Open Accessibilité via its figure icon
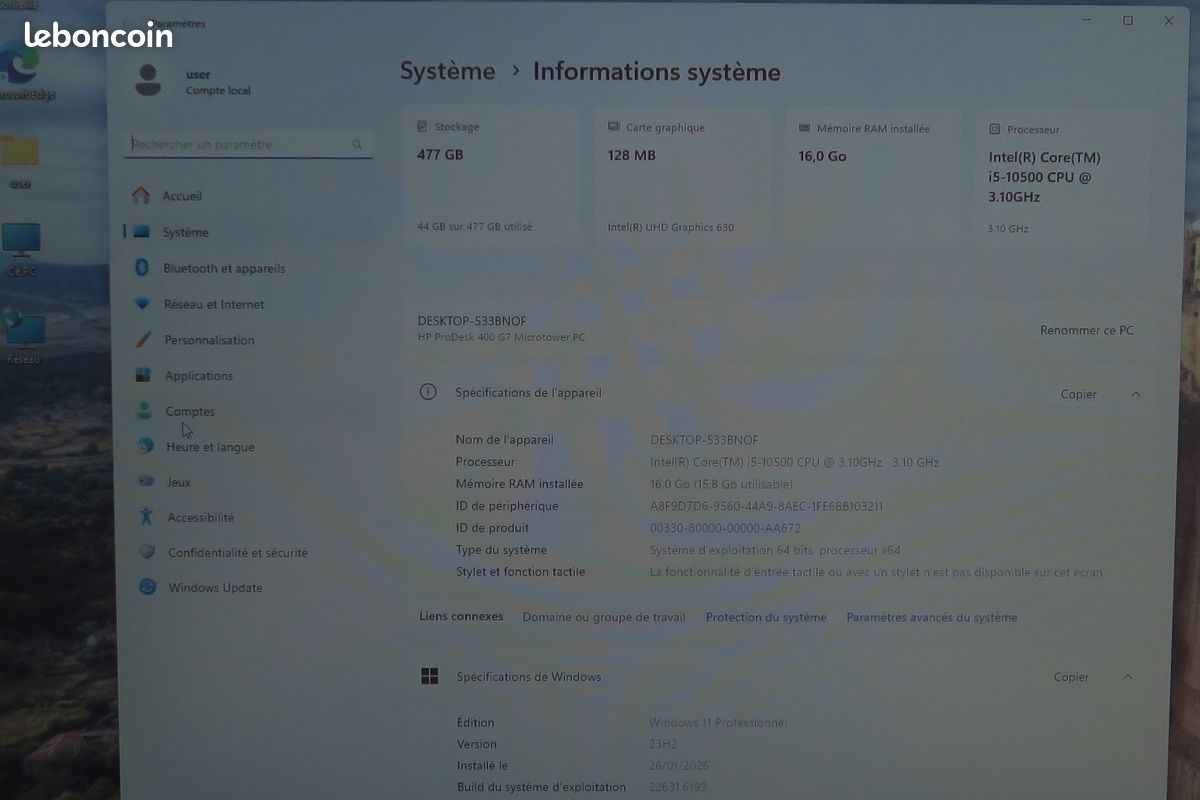 147,517
